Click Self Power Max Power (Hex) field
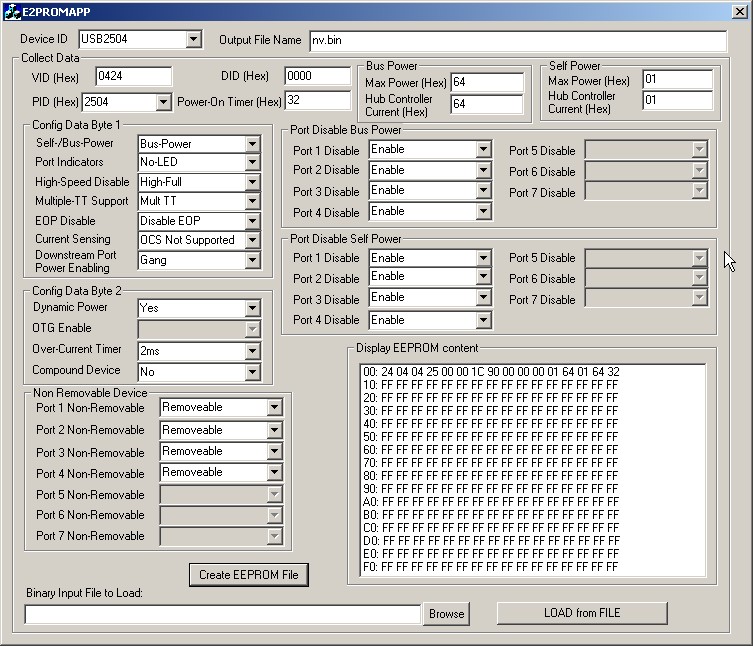Screen dimensions: 753x646 (678, 79)
